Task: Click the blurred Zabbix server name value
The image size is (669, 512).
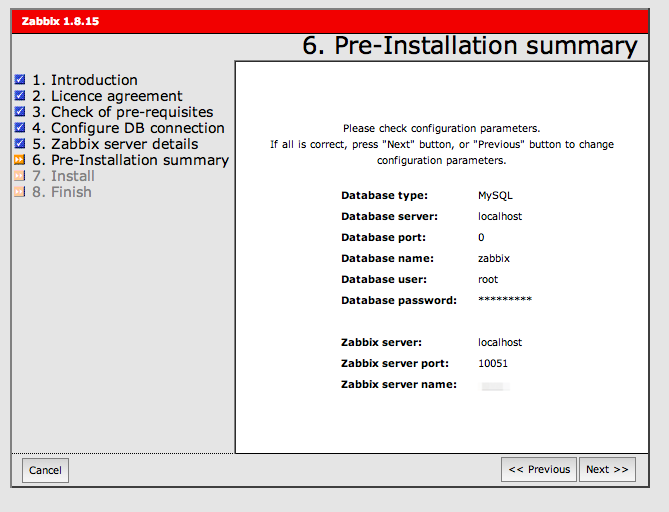Action: point(495,387)
